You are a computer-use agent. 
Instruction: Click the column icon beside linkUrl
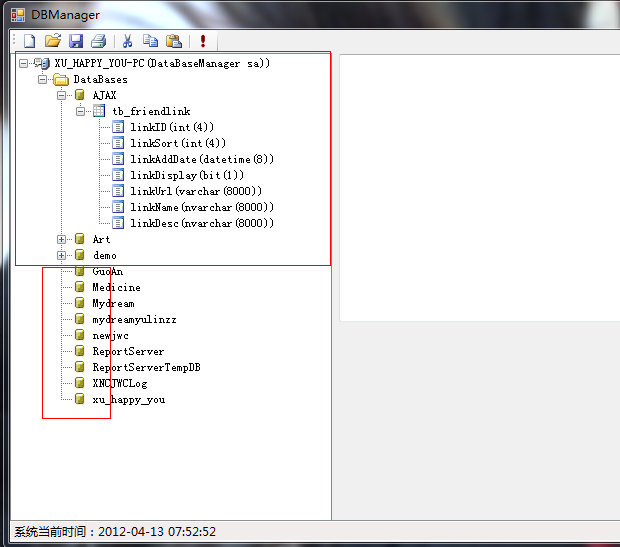(118, 191)
